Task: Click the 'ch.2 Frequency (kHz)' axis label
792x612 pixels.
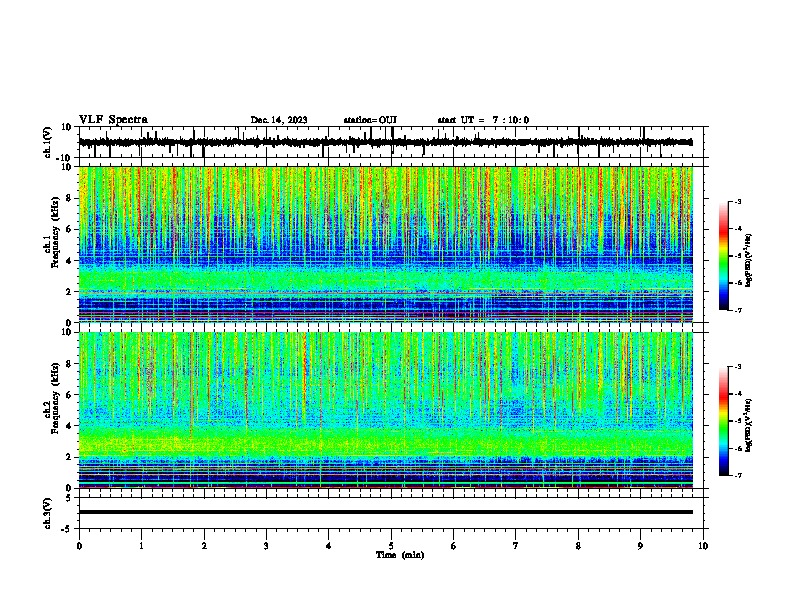Action: point(51,398)
